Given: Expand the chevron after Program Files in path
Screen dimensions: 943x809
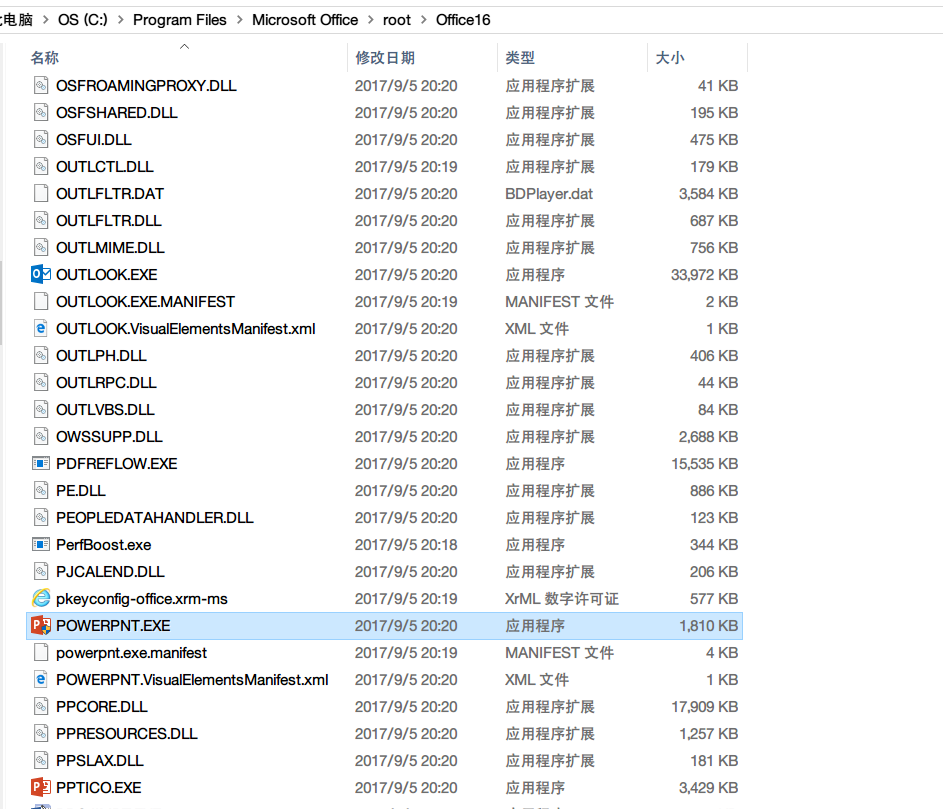Looking at the screenshot, I should tap(240, 20).
